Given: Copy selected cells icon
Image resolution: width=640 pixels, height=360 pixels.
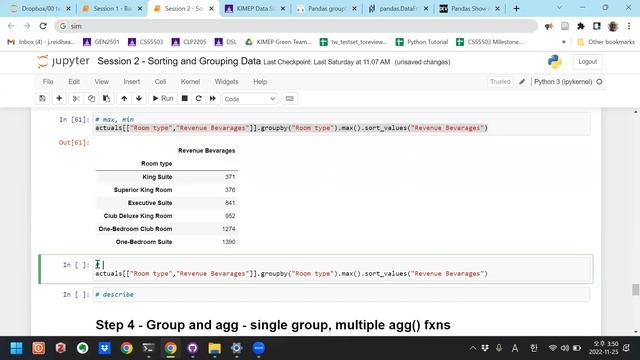Looking at the screenshot, I should 91,99.
